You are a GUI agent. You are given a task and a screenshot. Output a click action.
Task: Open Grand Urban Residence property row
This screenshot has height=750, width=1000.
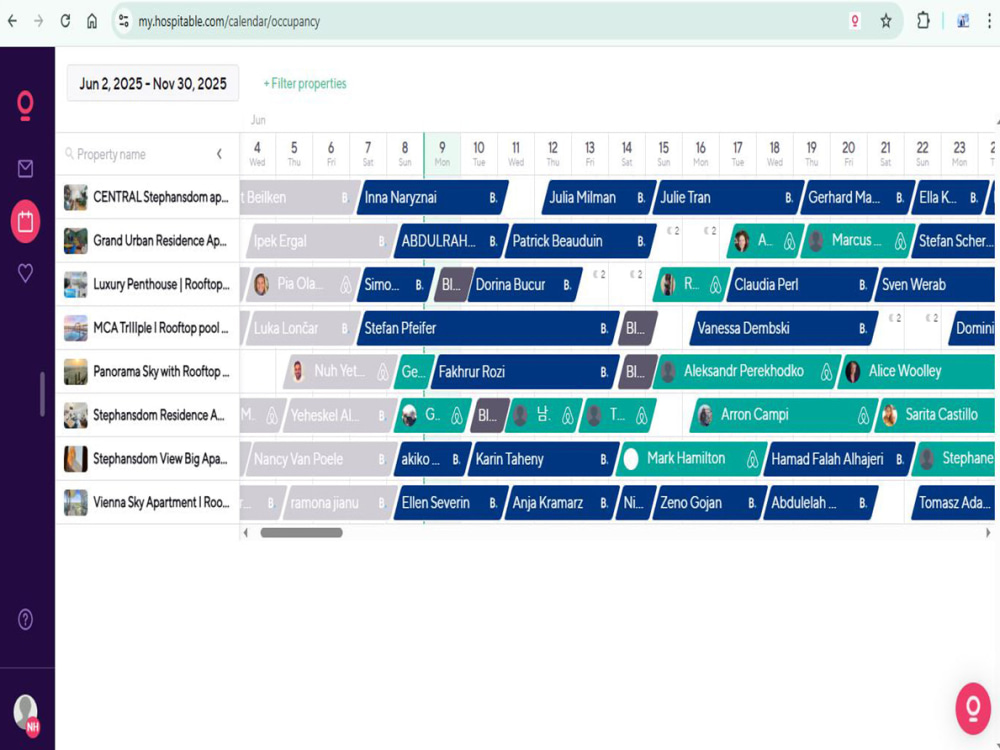point(147,240)
